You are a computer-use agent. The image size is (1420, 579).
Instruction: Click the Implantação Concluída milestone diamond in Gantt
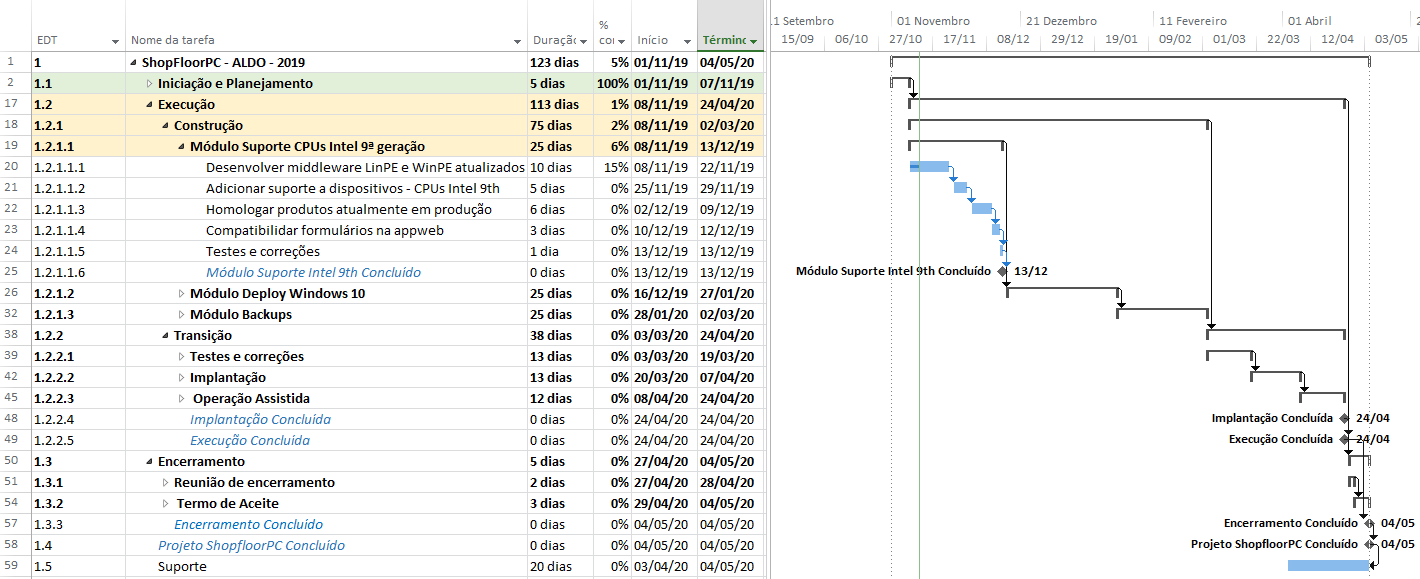coord(1344,418)
